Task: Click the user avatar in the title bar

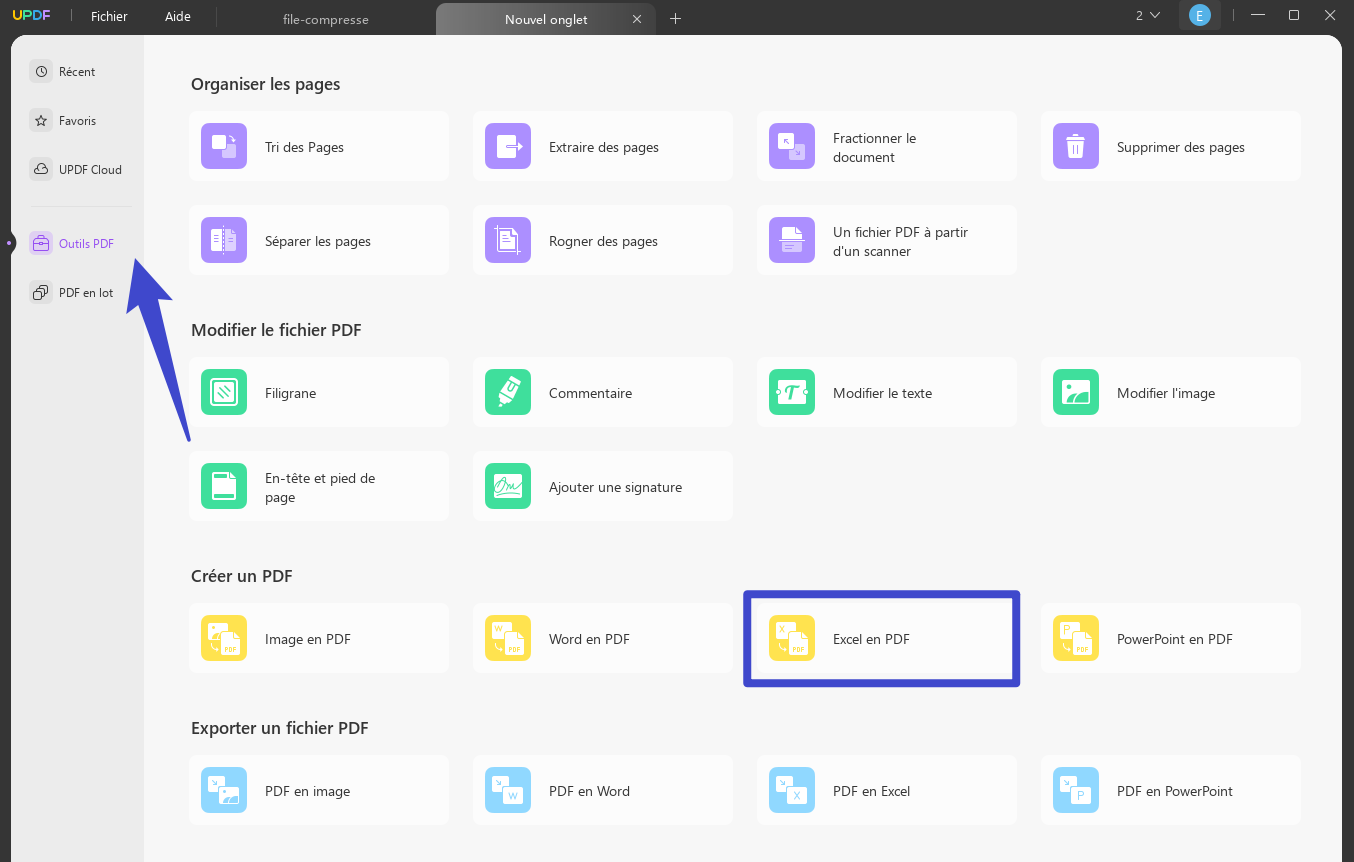Action: [x=1199, y=15]
